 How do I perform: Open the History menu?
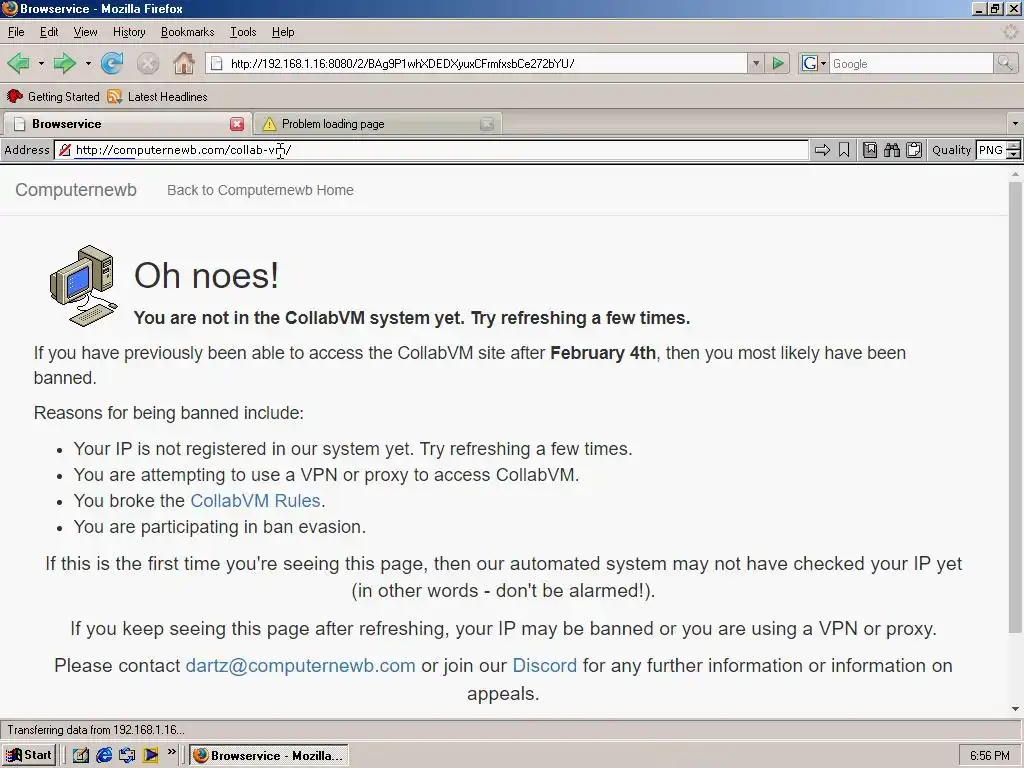pyautogui.click(x=129, y=32)
